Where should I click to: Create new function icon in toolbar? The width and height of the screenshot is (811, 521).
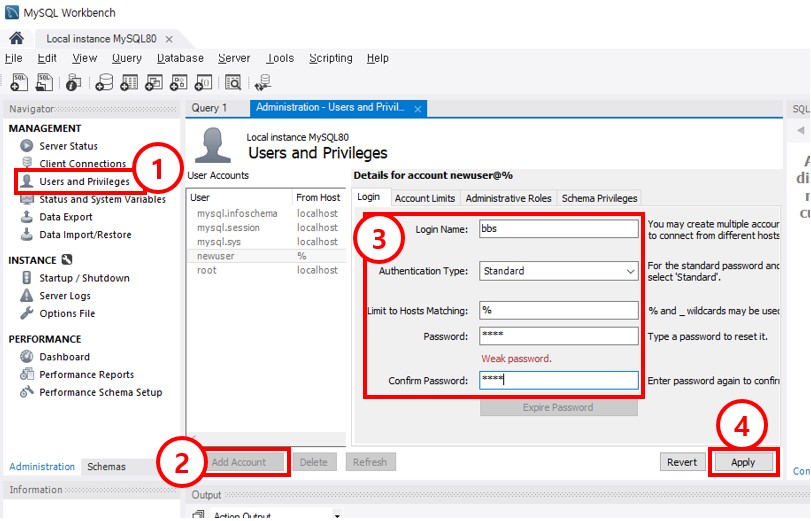point(203,82)
